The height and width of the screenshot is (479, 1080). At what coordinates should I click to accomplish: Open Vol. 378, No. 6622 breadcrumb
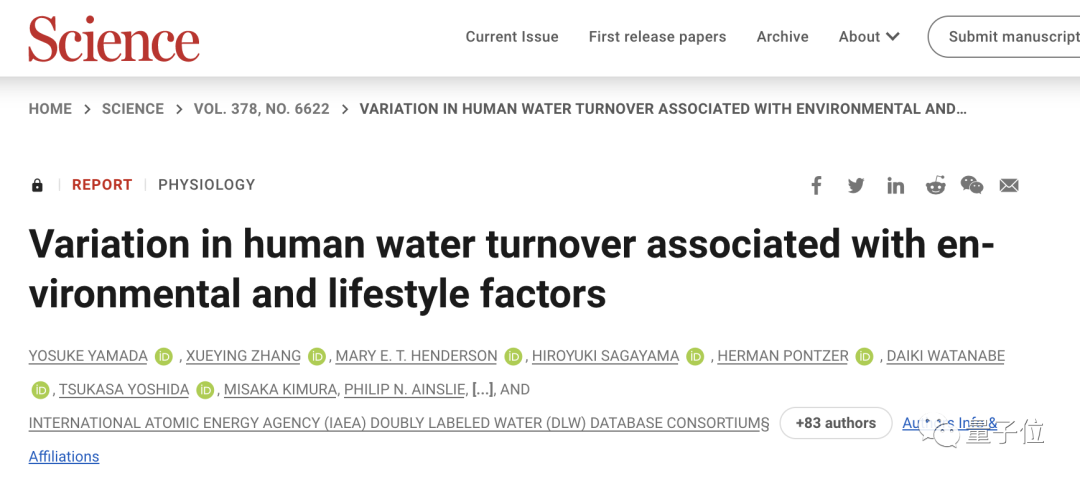261,109
